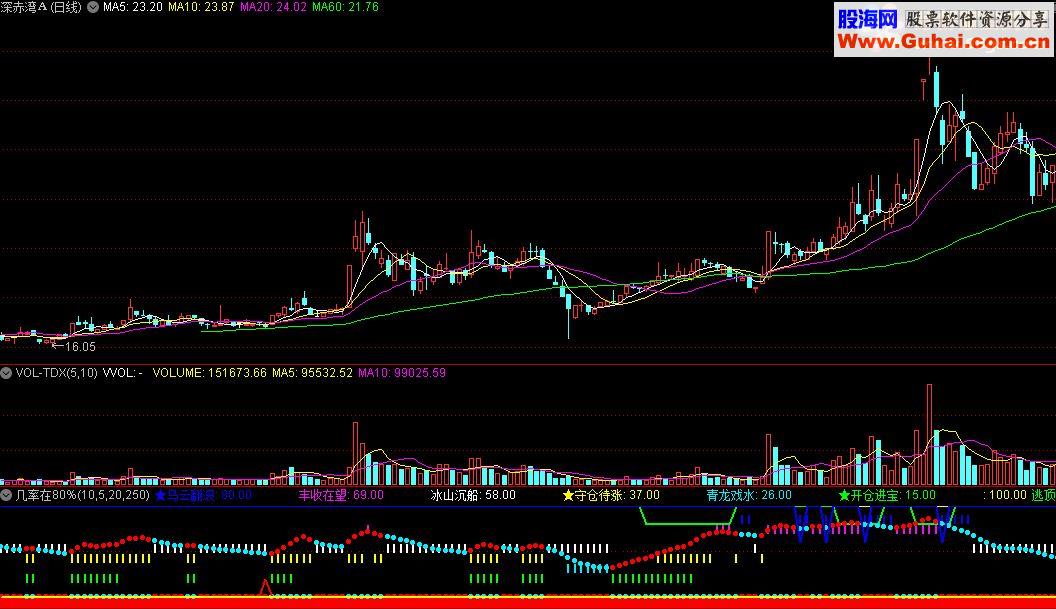Click the 守仓待涨: 37.00 label

pos(612,495)
